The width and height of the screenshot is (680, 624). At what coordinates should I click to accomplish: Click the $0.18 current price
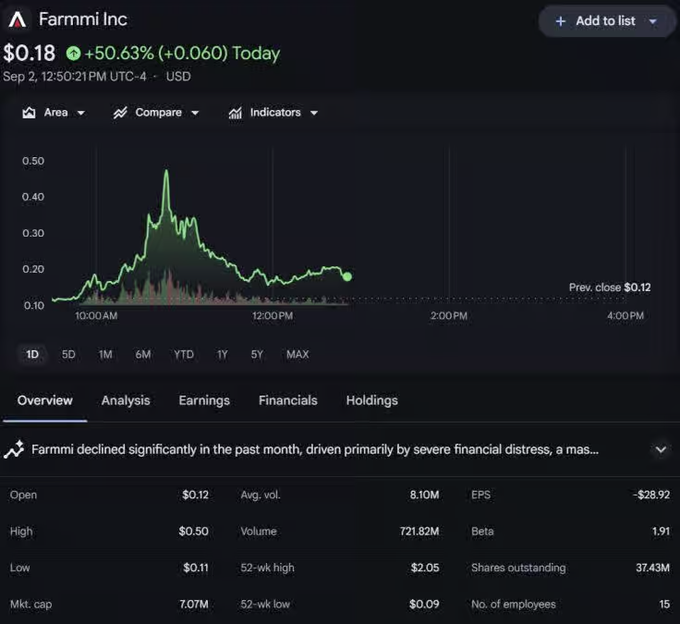click(29, 53)
